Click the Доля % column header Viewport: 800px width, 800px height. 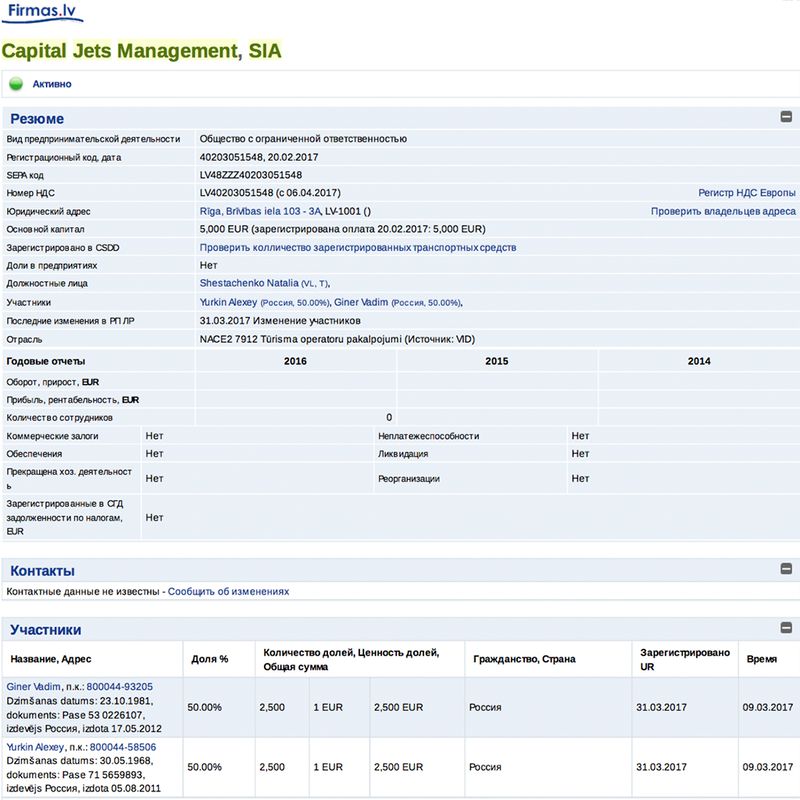(x=210, y=659)
